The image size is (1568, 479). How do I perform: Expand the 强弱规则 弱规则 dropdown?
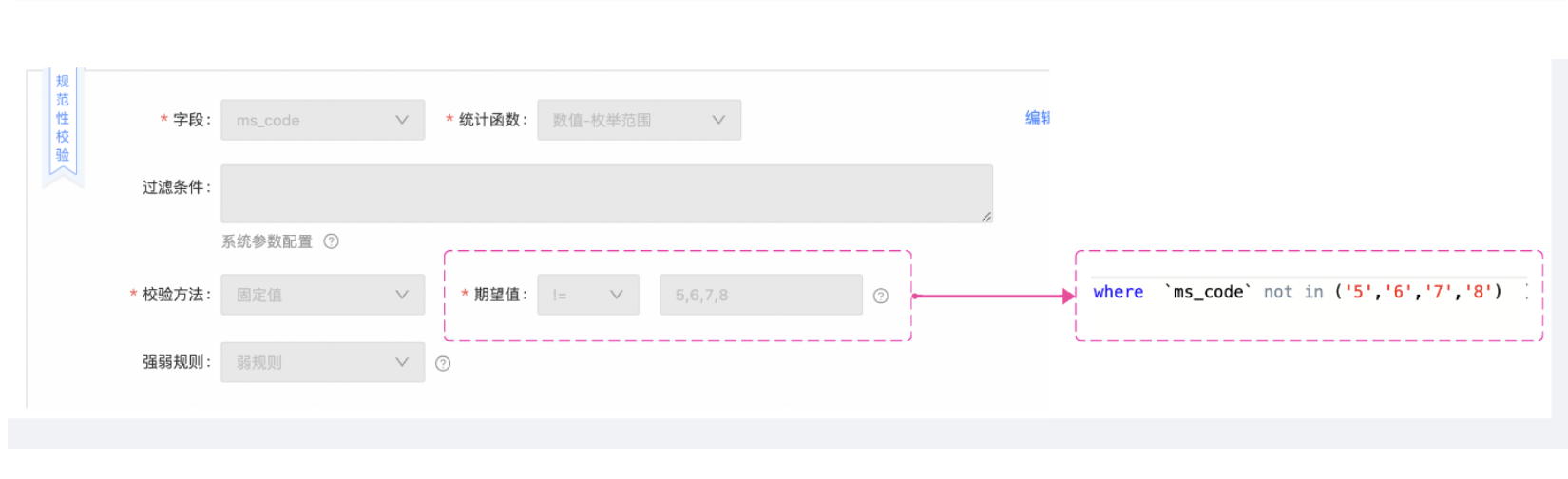tap(323, 362)
